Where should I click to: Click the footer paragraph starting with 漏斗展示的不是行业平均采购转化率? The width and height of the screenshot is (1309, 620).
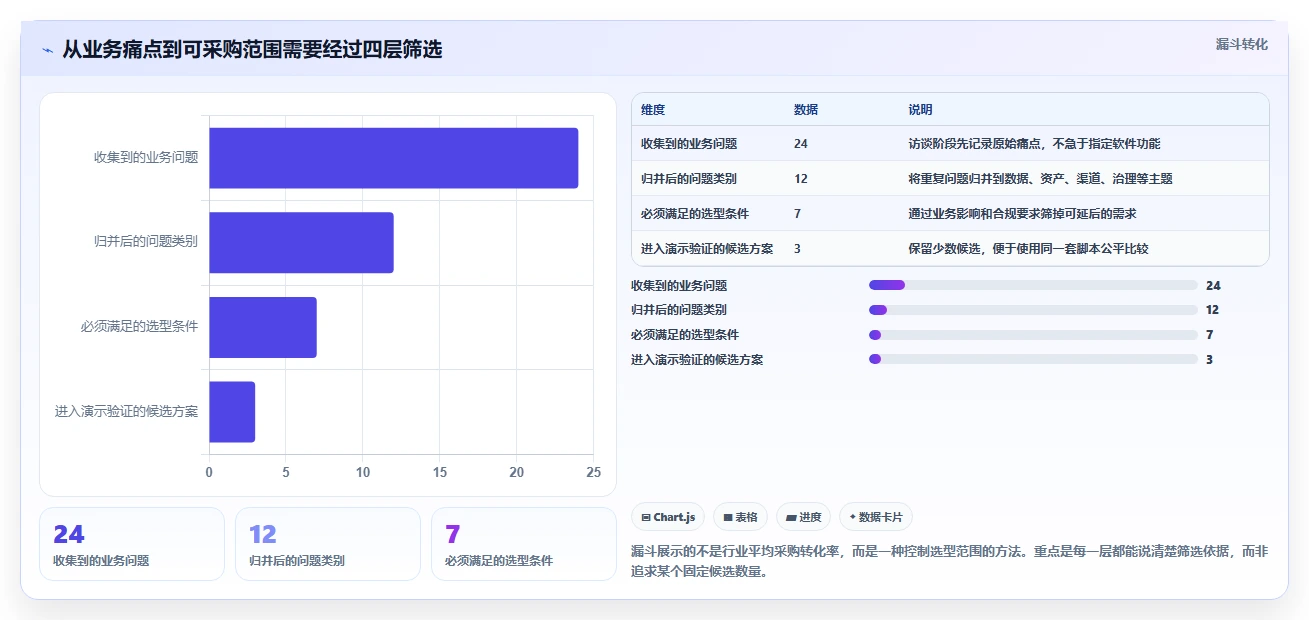click(x=949, y=561)
